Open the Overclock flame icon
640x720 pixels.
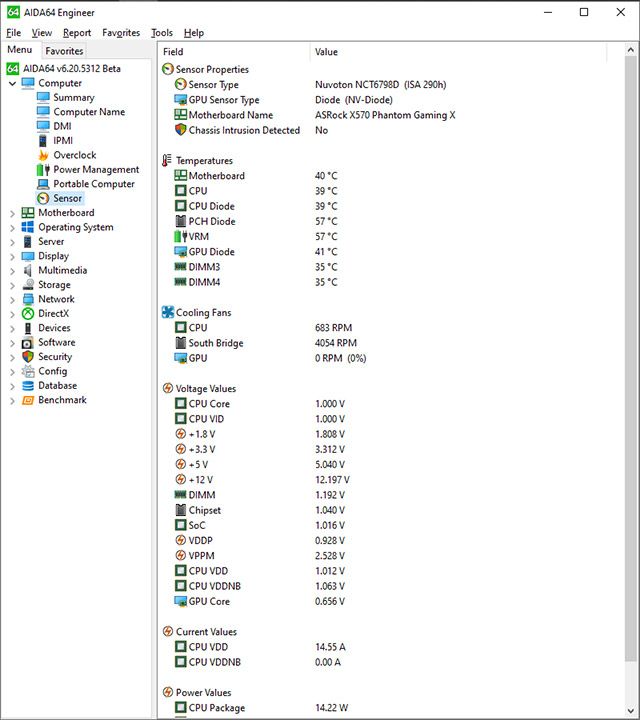coord(43,155)
